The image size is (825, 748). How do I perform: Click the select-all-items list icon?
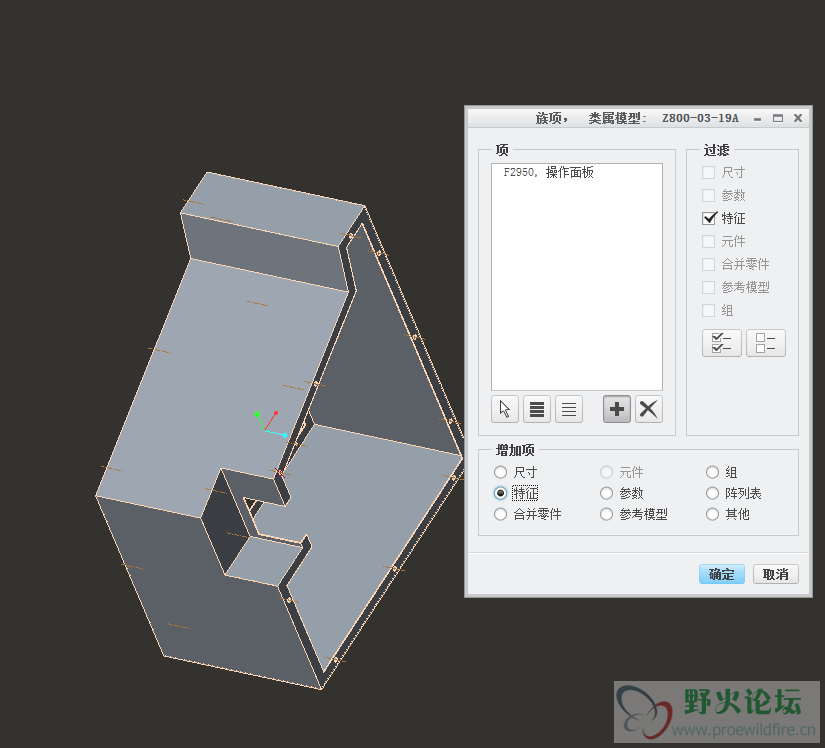click(x=537, y=409)
